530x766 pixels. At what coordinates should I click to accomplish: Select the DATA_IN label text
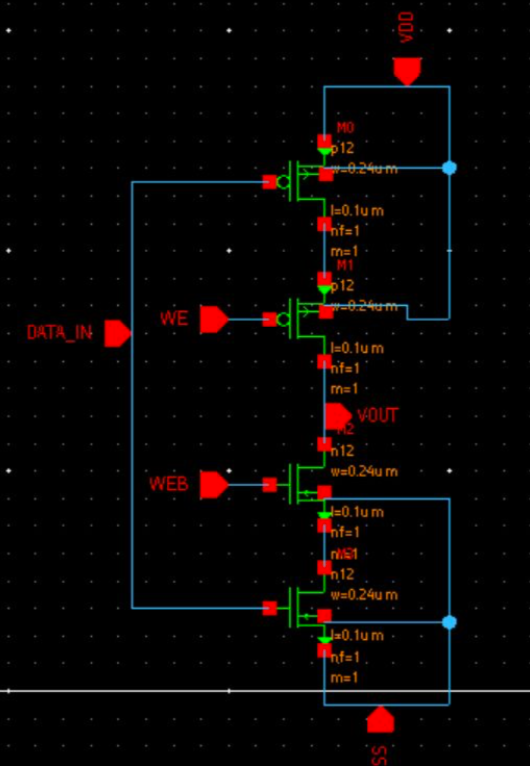pos(59,333)
